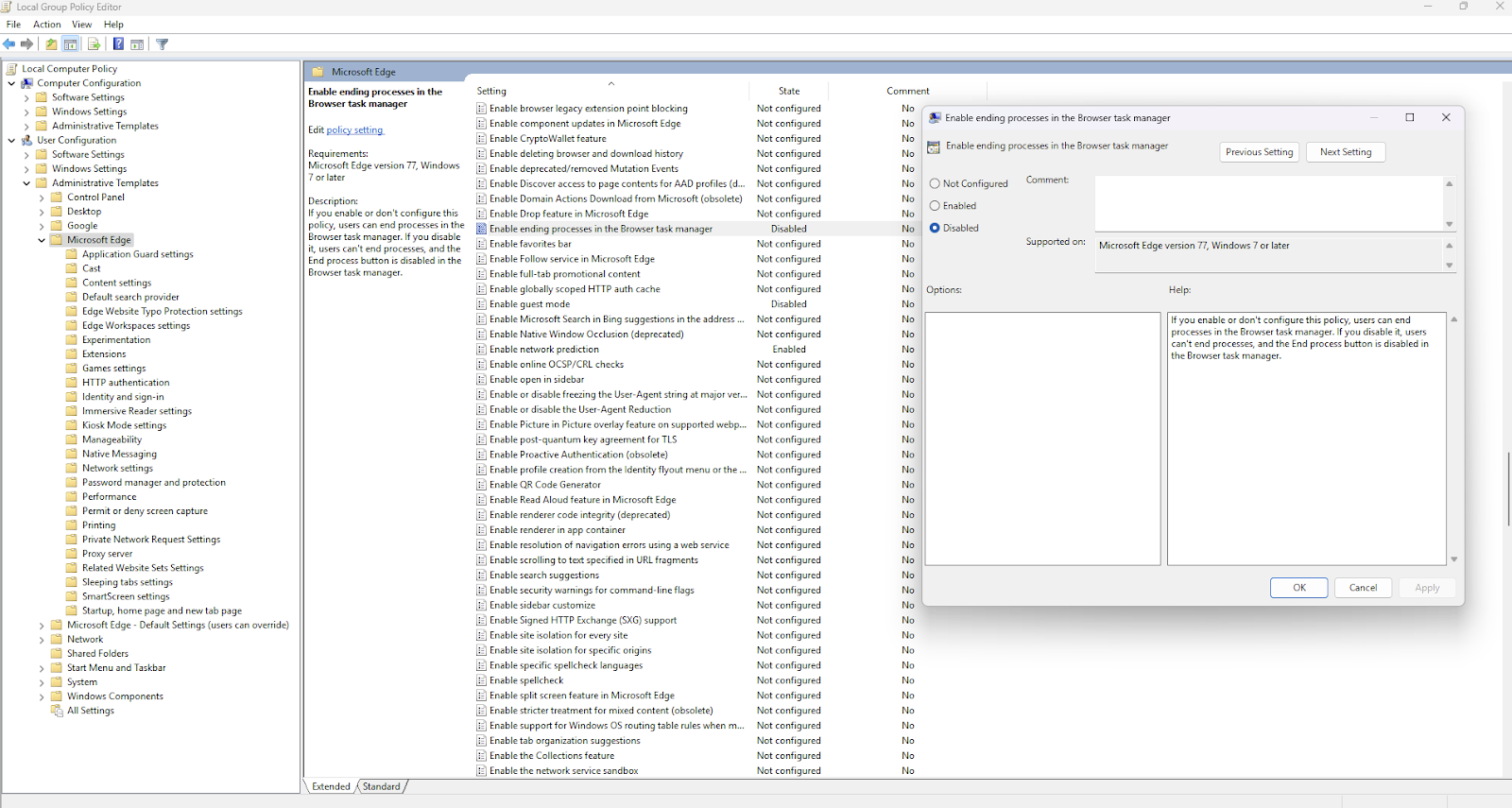Collapse Administrative Templates under User Configuration
This screenshot has width=1512, height=808.
click(x=26, y=183)
